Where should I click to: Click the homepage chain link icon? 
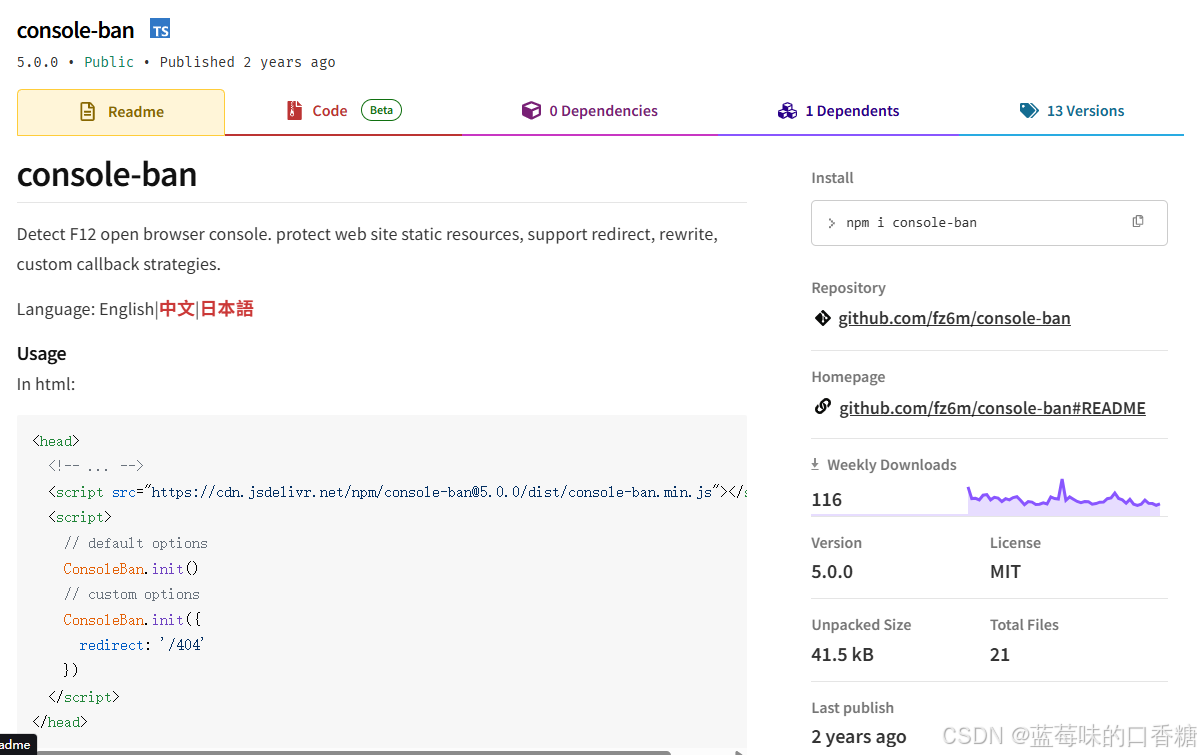[x=822, y=406]
